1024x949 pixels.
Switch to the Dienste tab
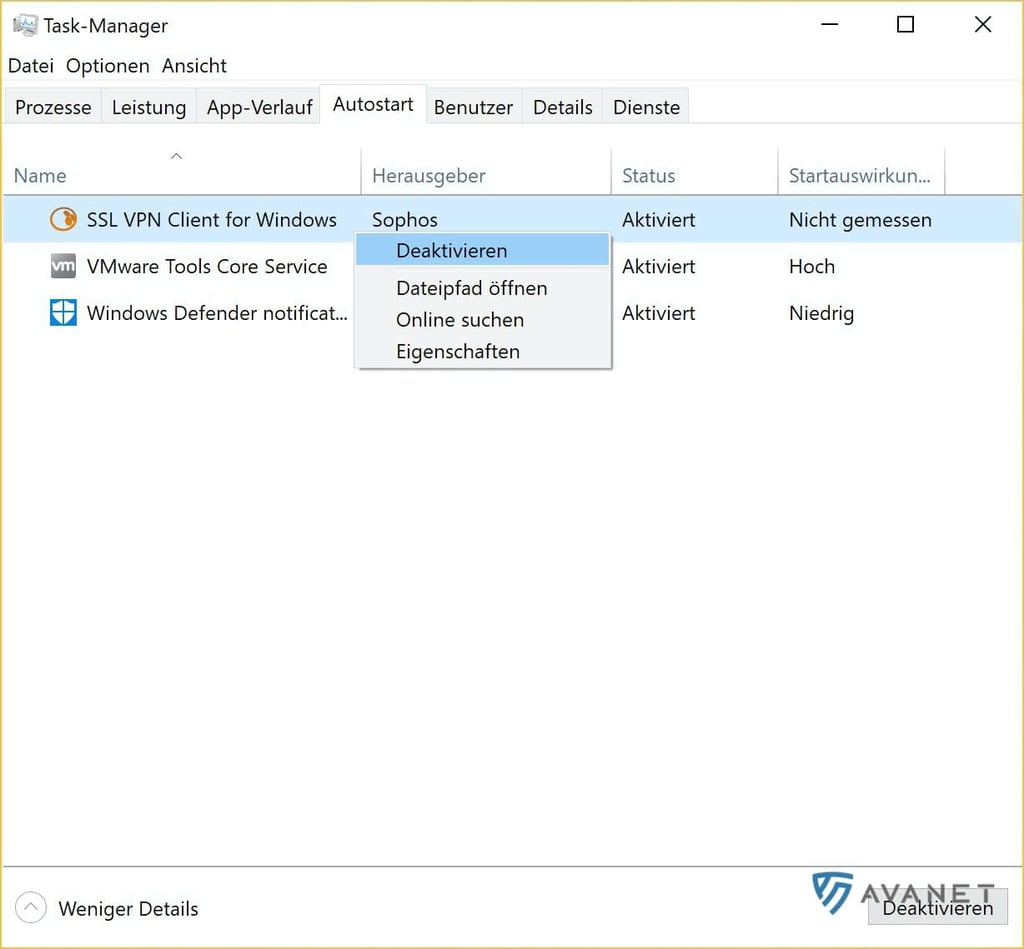[x=647, y=106]
